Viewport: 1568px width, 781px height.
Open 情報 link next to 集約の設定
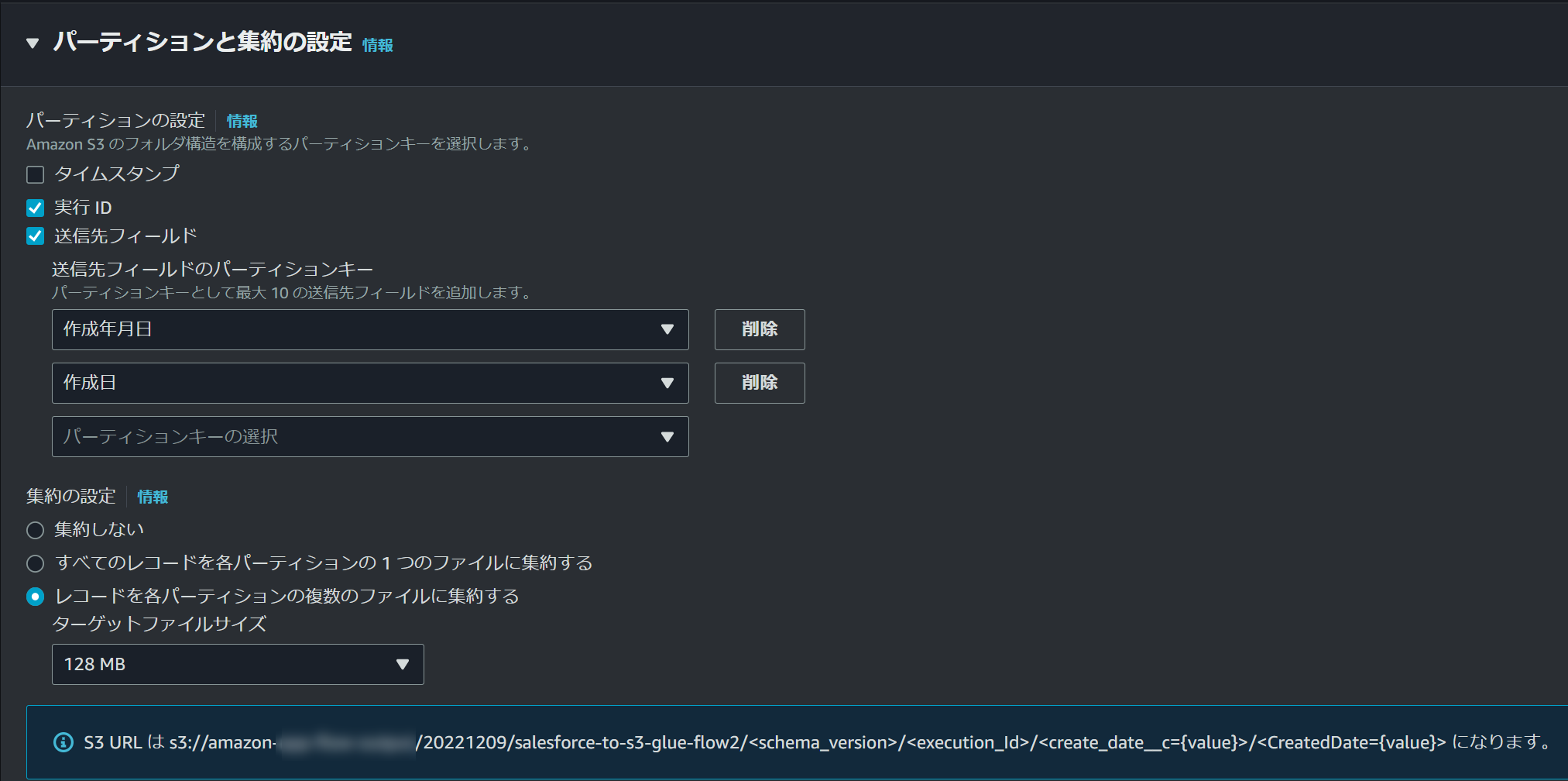click(153, 497)
